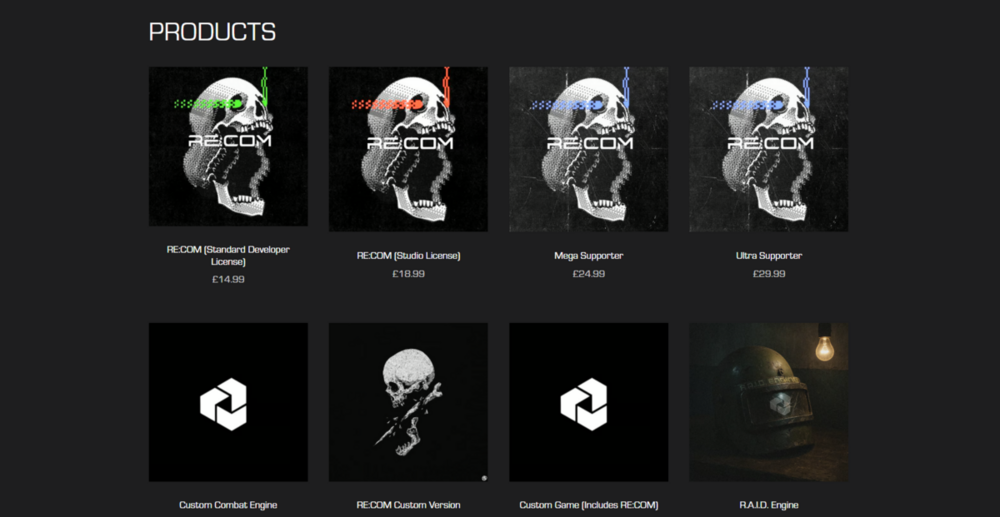Click the Ultra Supporter product title
The height and width of the screenshot is (517, 1000).
click(768, 256)
